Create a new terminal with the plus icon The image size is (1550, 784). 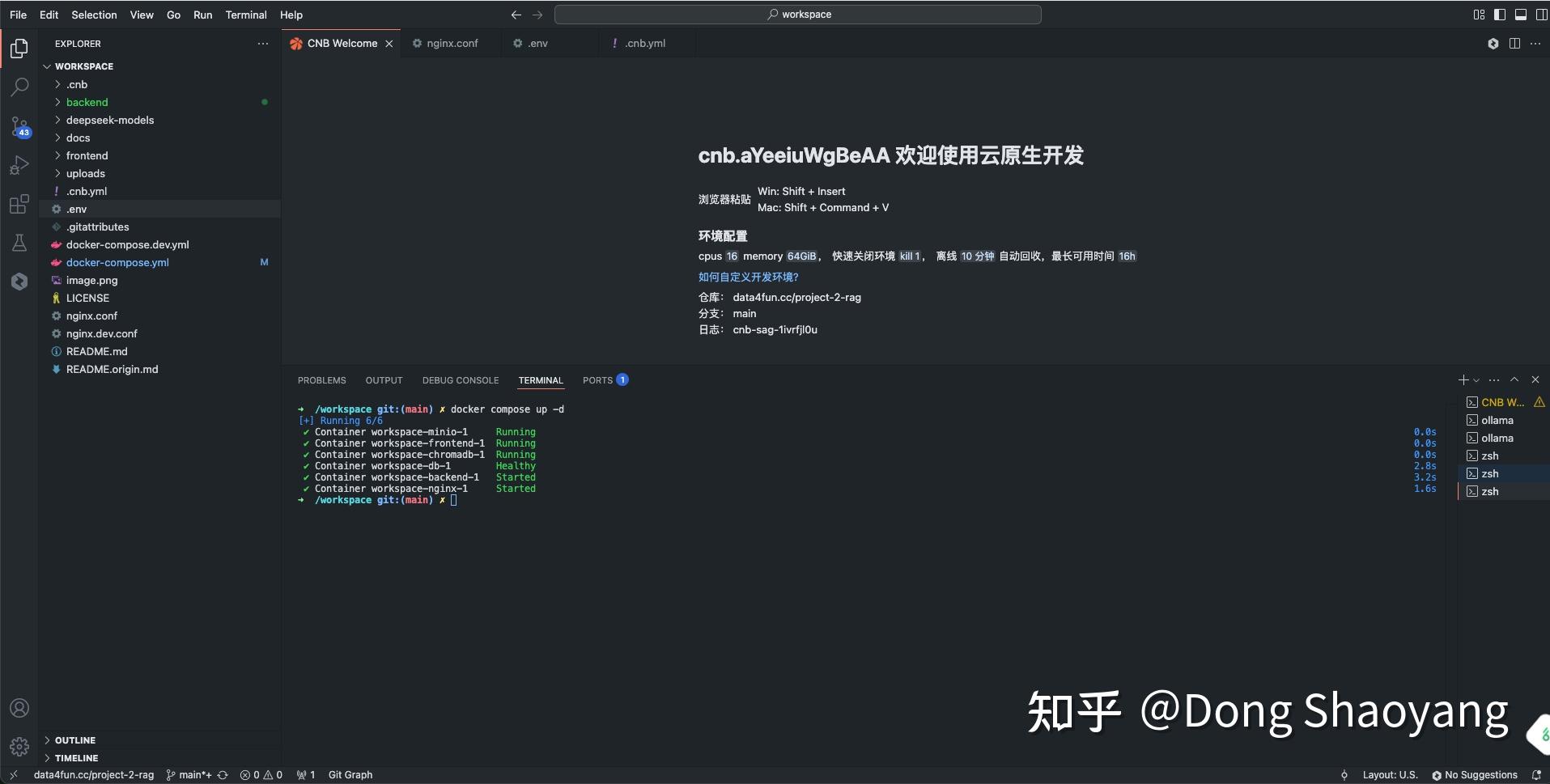pyautogui.click(x=1463, y=379)
